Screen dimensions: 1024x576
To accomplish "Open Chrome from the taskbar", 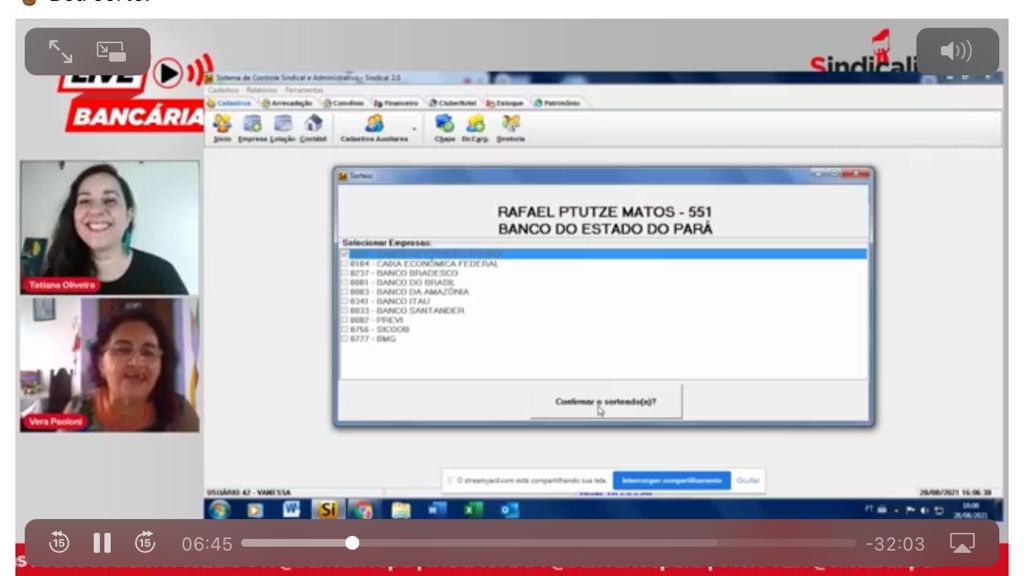I will 363,509.
